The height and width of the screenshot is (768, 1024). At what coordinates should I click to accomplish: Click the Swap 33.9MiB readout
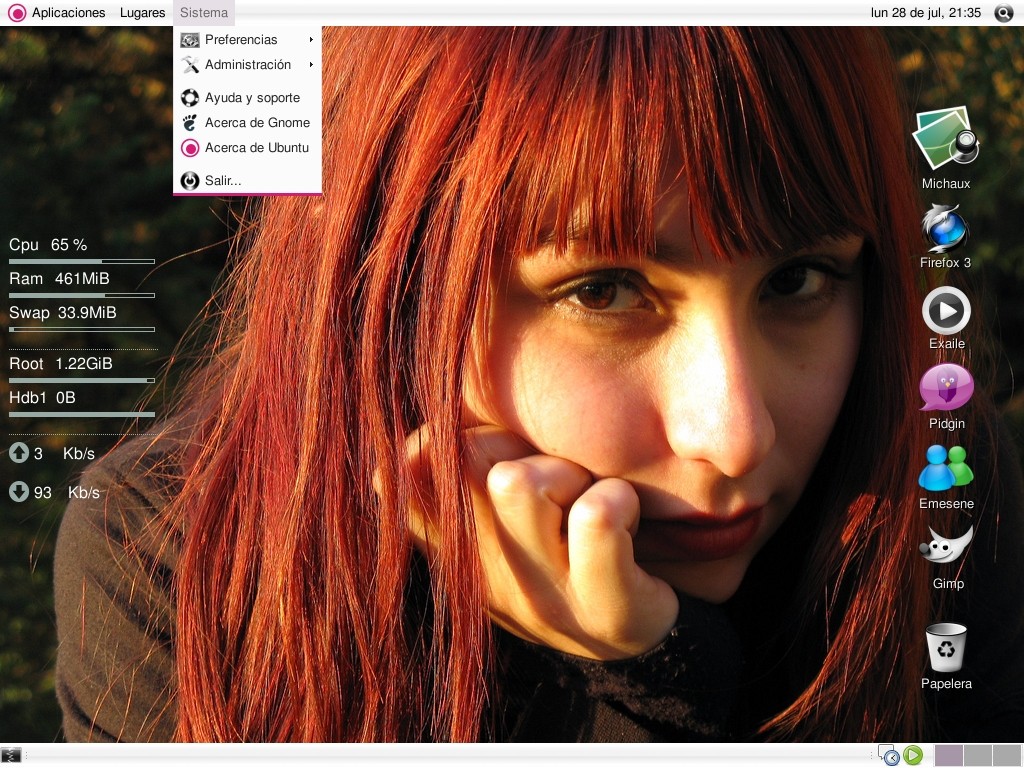63,313
